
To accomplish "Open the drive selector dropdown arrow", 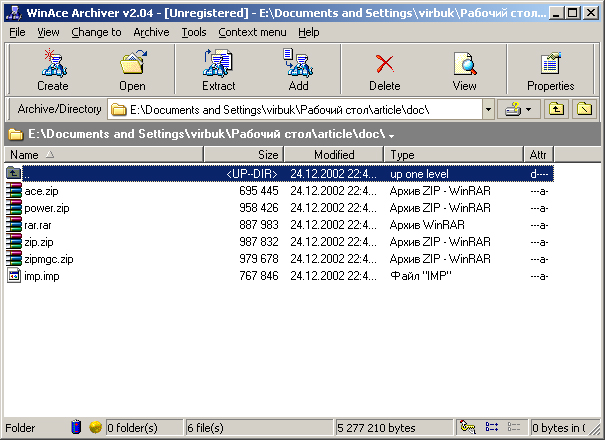I will tap(529, 110).
